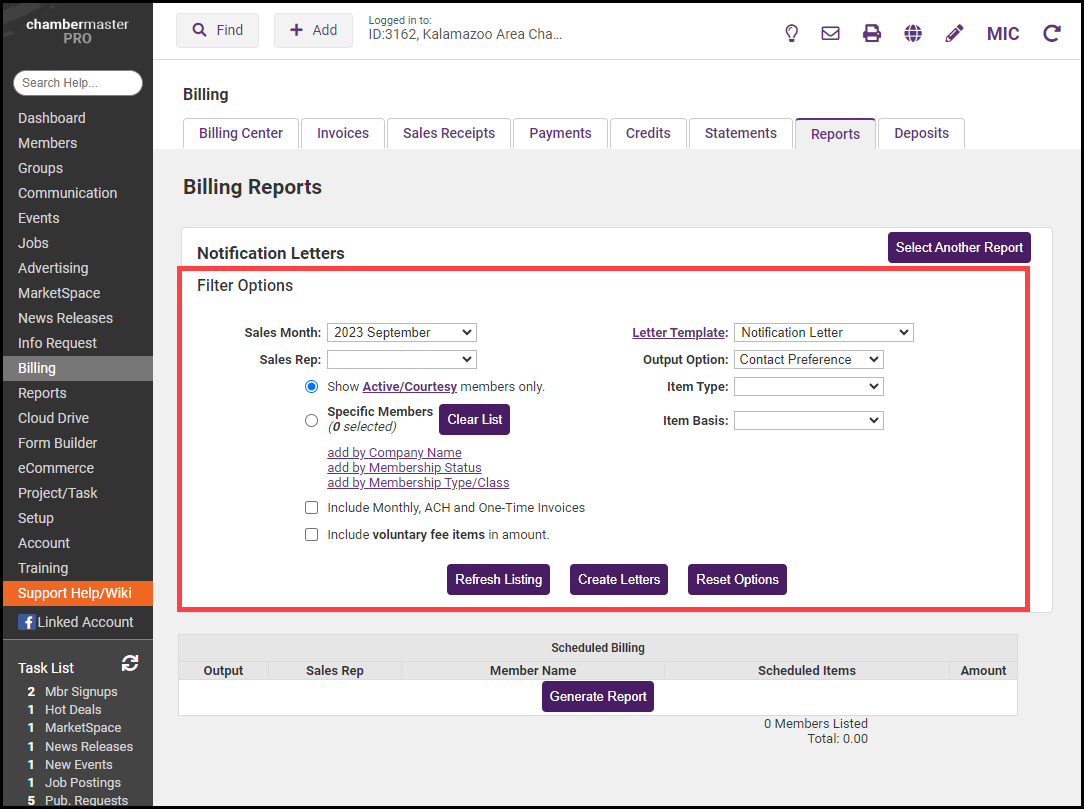Check Include voluntary fee items in amount
The image size is (1084, 809).
tap(312, 535)
